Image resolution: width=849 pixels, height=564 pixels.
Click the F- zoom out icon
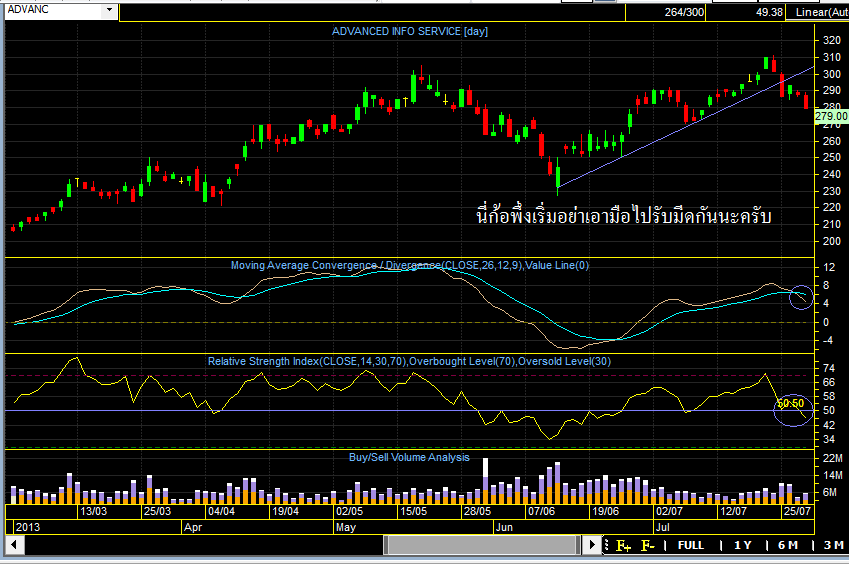pyautogui.click(x=648, y=546)
